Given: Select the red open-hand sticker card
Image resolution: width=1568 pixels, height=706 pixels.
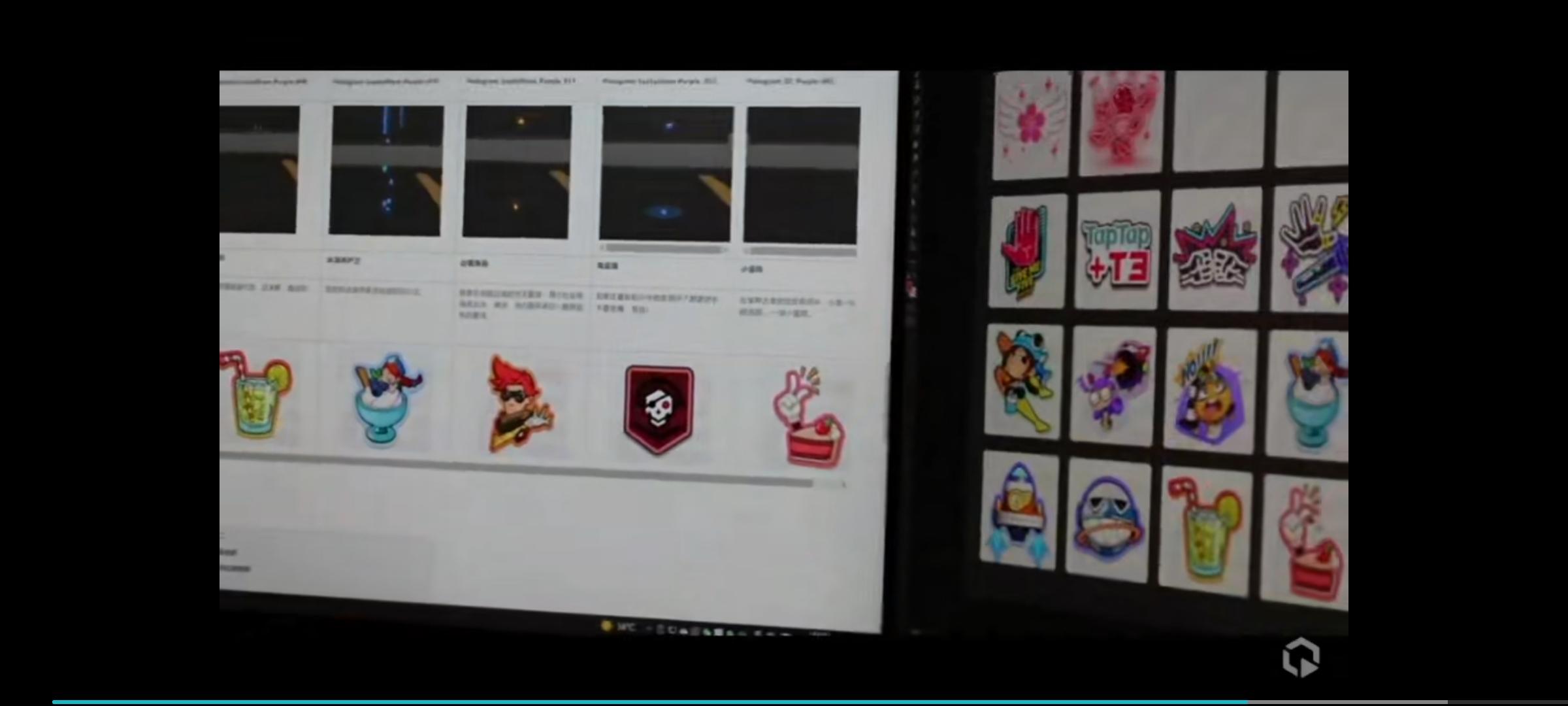Looking at the screenshot, I should [x=1027, y=252].
